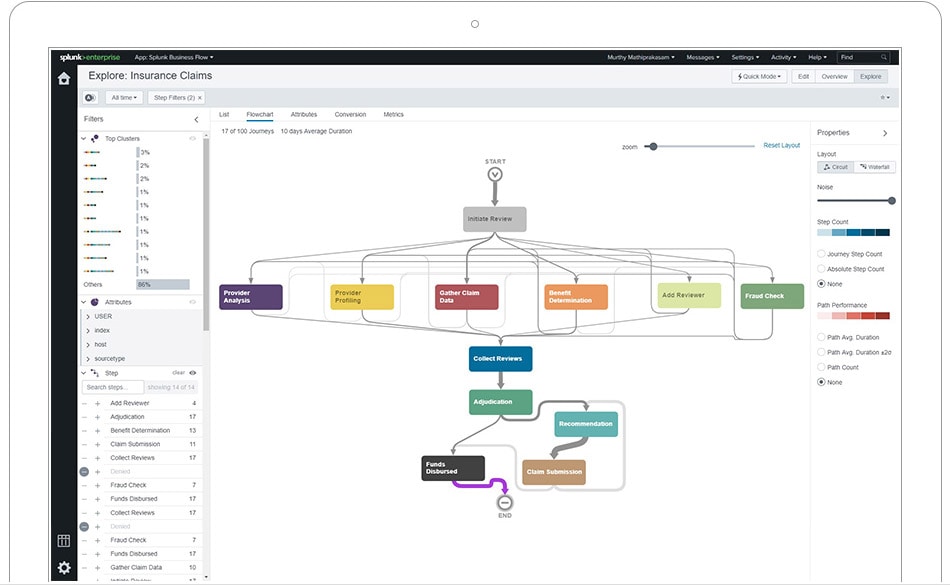Select None under Path Performance
The image size is (950, 586).
tap(822, 382)
